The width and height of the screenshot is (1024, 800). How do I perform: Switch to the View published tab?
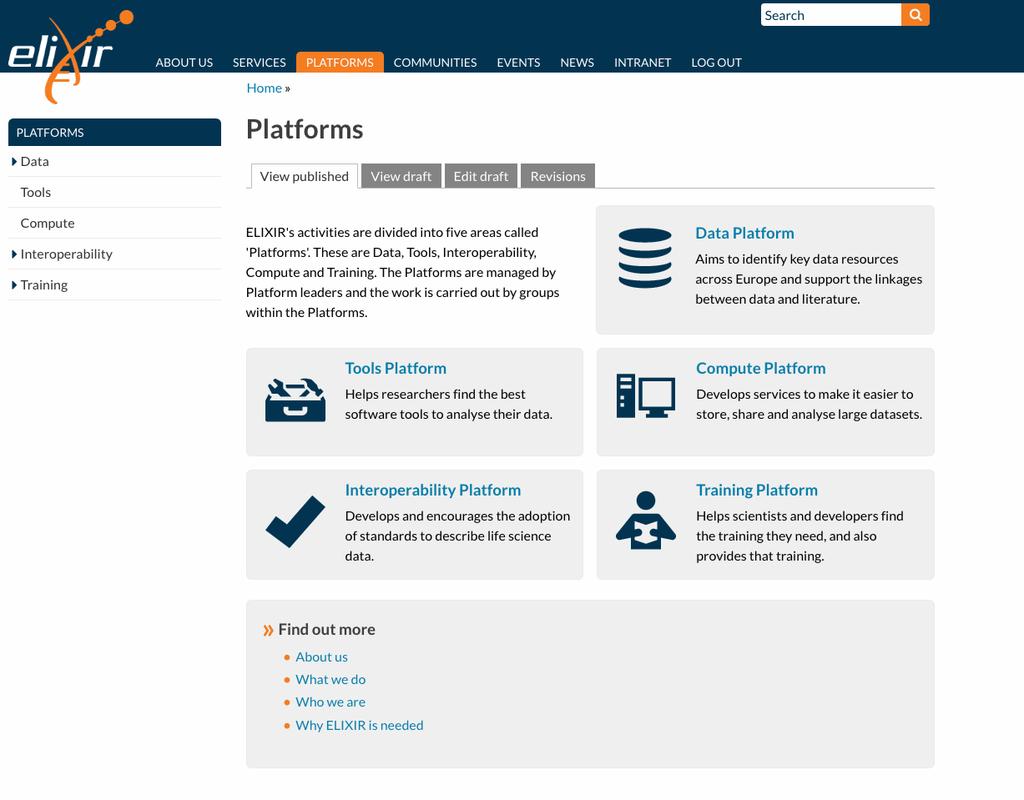point(304,176)
